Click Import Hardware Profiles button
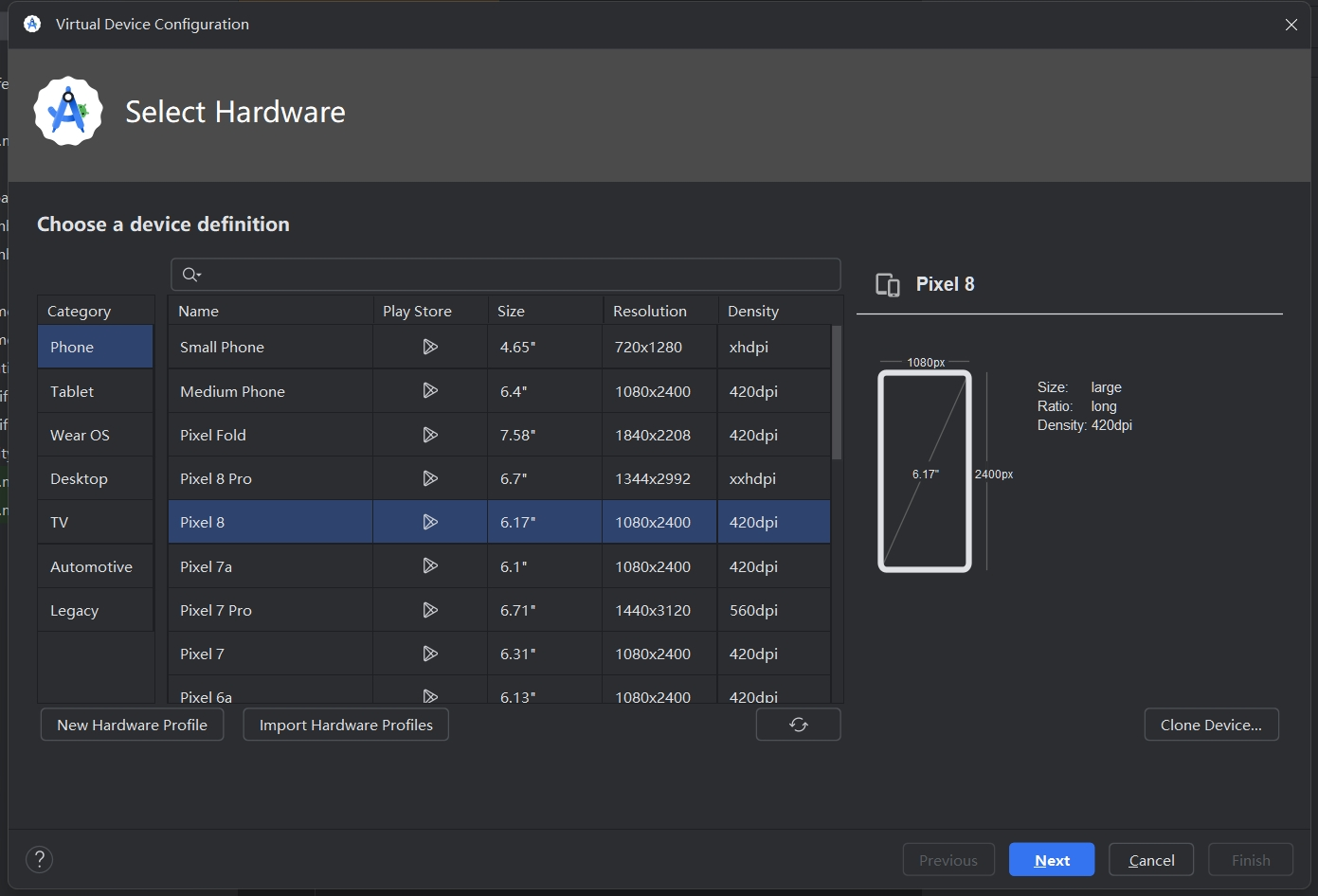The width and height of the screenshot is (1318, 896). (346, 725)
